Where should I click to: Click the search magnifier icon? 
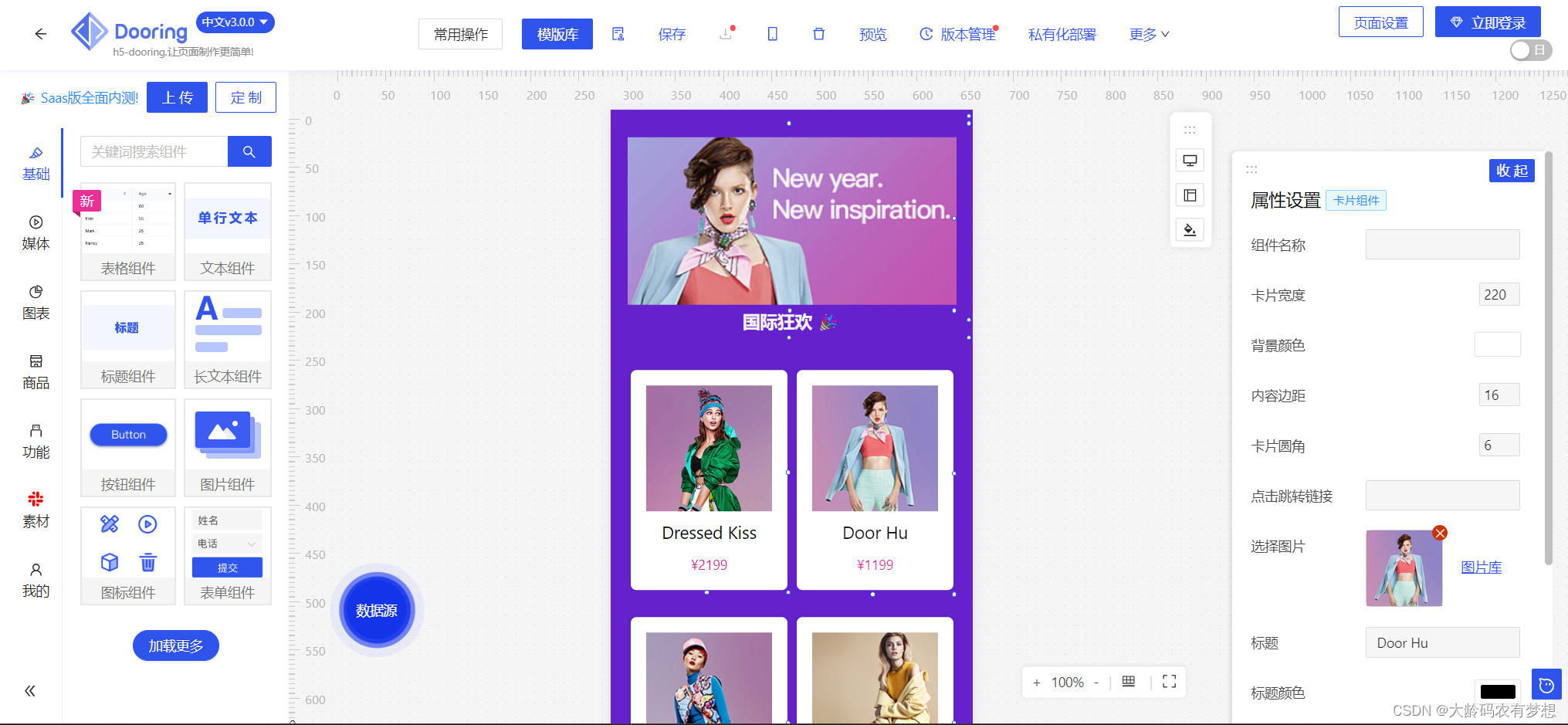pyautogui.click(x=249, y=151)
